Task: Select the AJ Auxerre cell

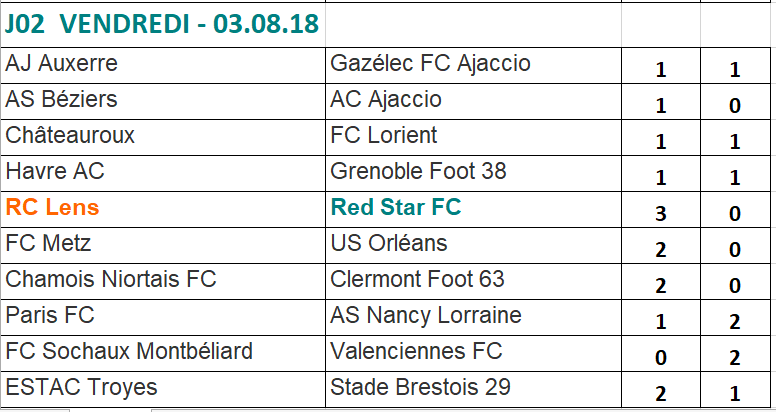Action: (62, 65)
